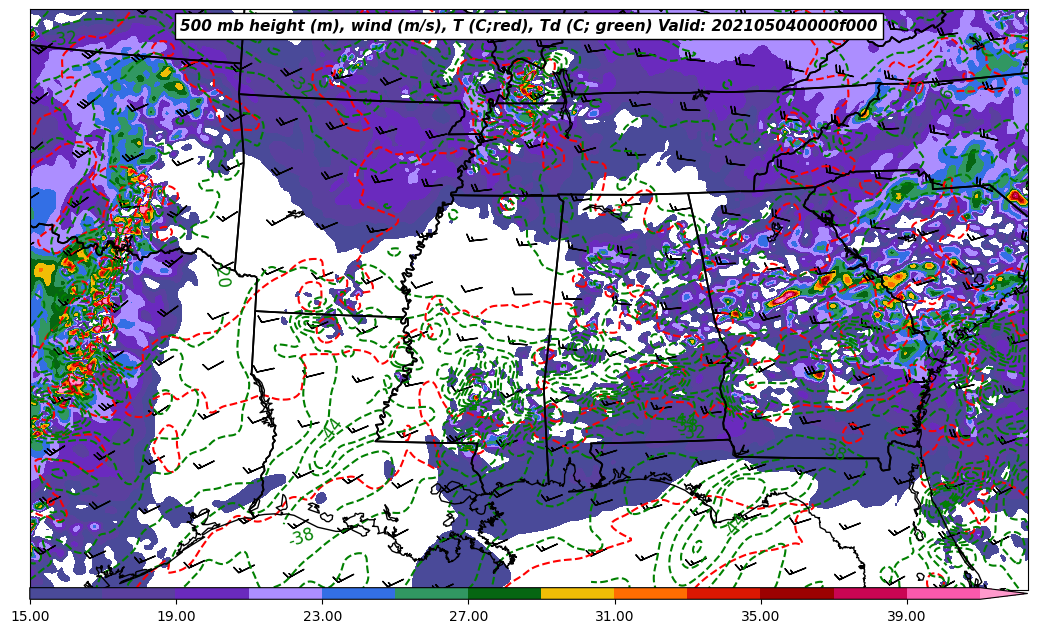Click the colorbar label 19.00
Image resolution: width=1037 pixels, height=633 pixels.
176,616
